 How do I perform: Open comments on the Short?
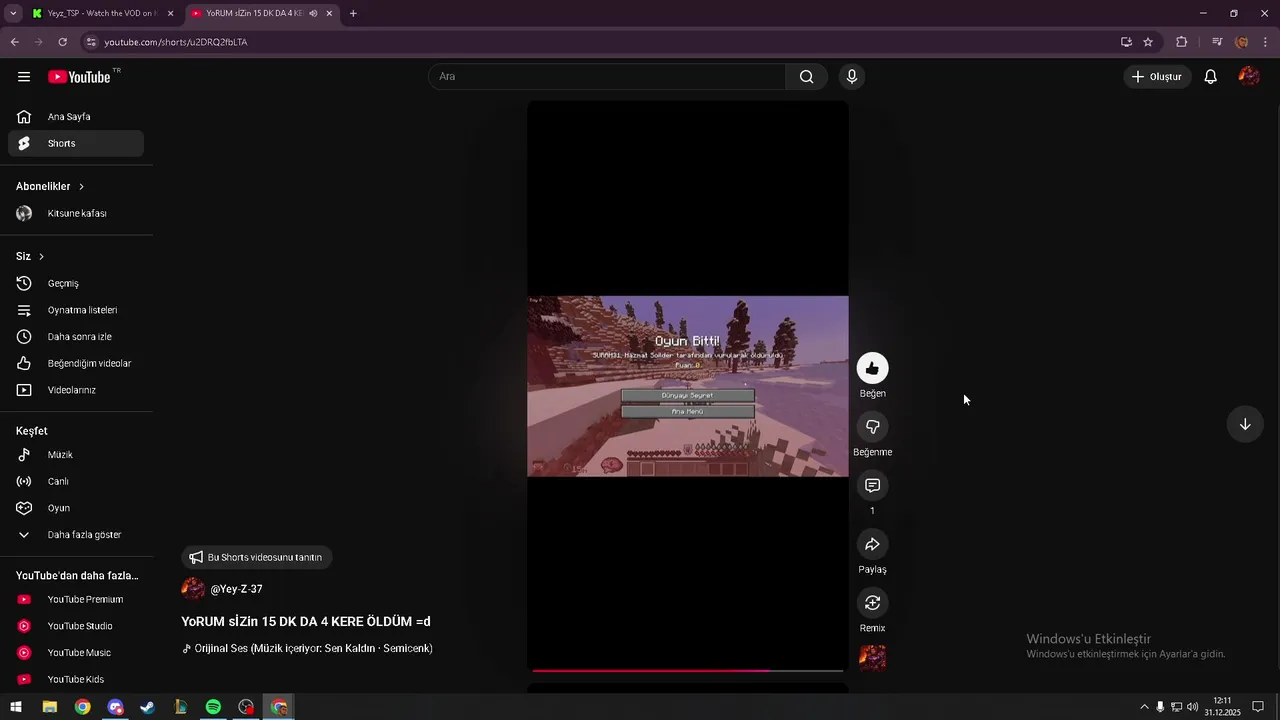click(872, 486)
